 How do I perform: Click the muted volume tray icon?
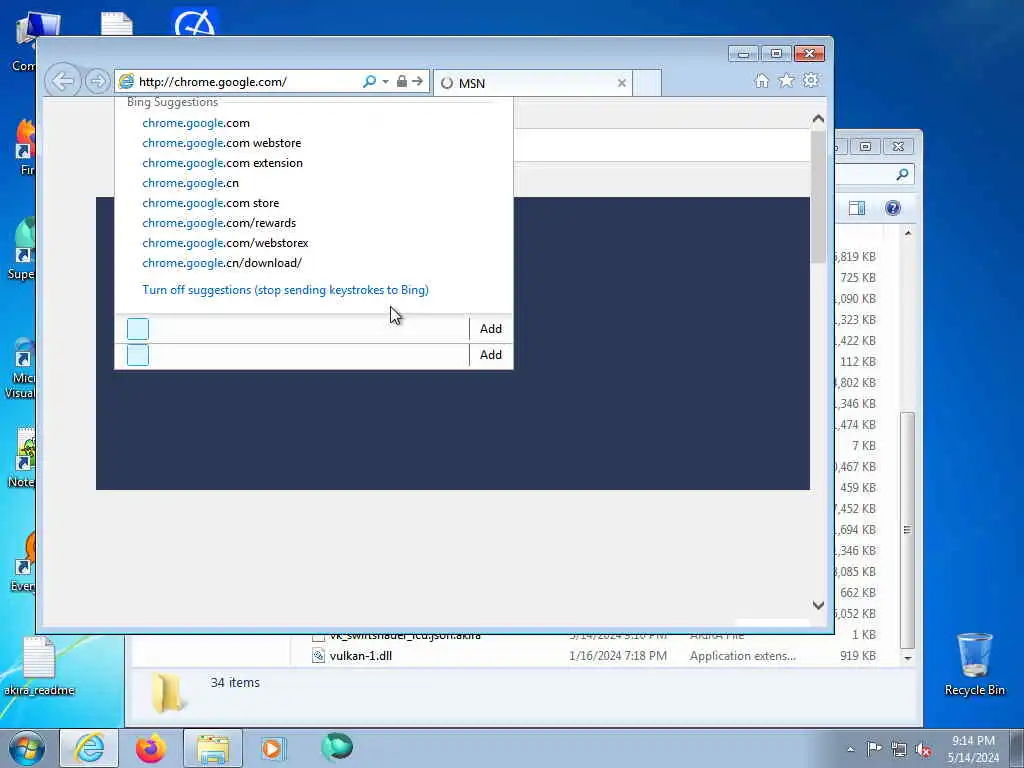(923, 750)
